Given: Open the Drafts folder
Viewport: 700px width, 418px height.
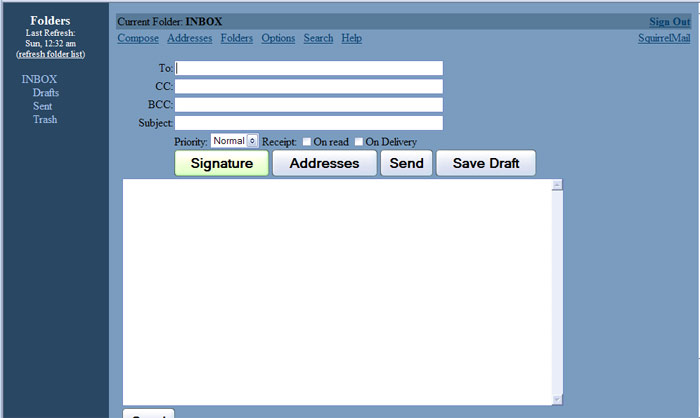Looking at the screenshot, I should [x=45, y=93].
